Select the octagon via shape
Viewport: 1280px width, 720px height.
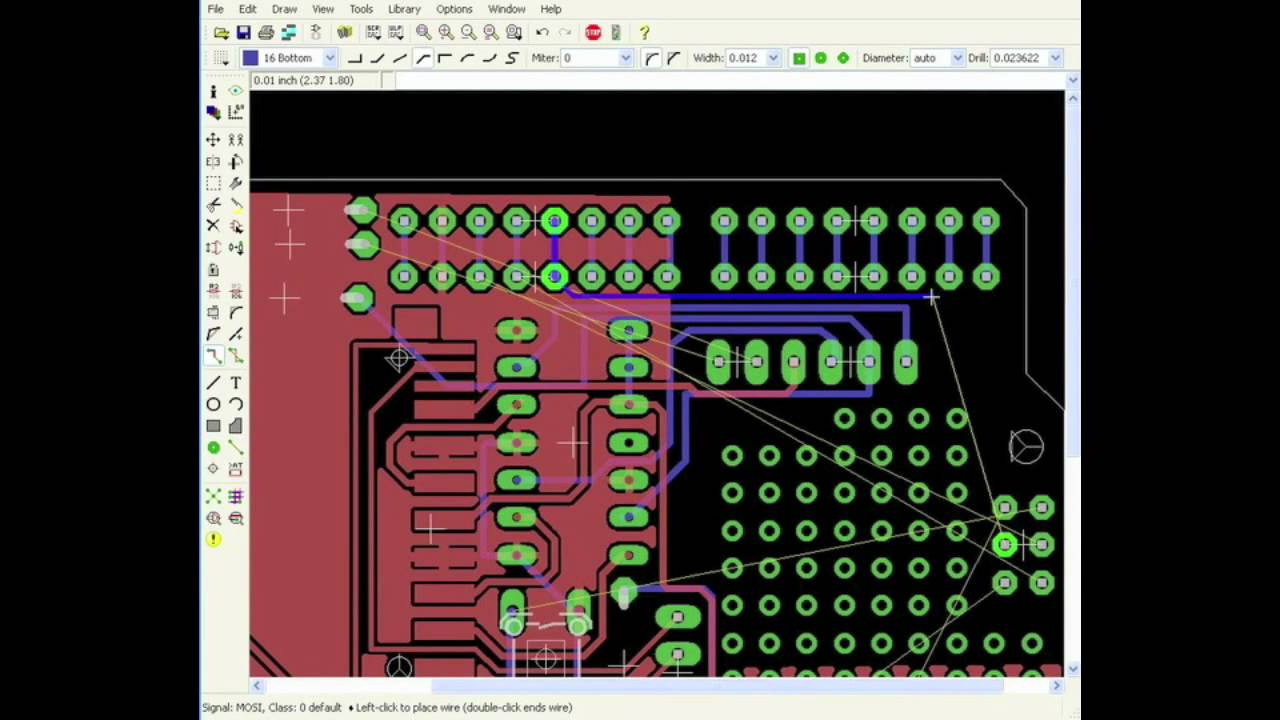click(x=843, y=58)
